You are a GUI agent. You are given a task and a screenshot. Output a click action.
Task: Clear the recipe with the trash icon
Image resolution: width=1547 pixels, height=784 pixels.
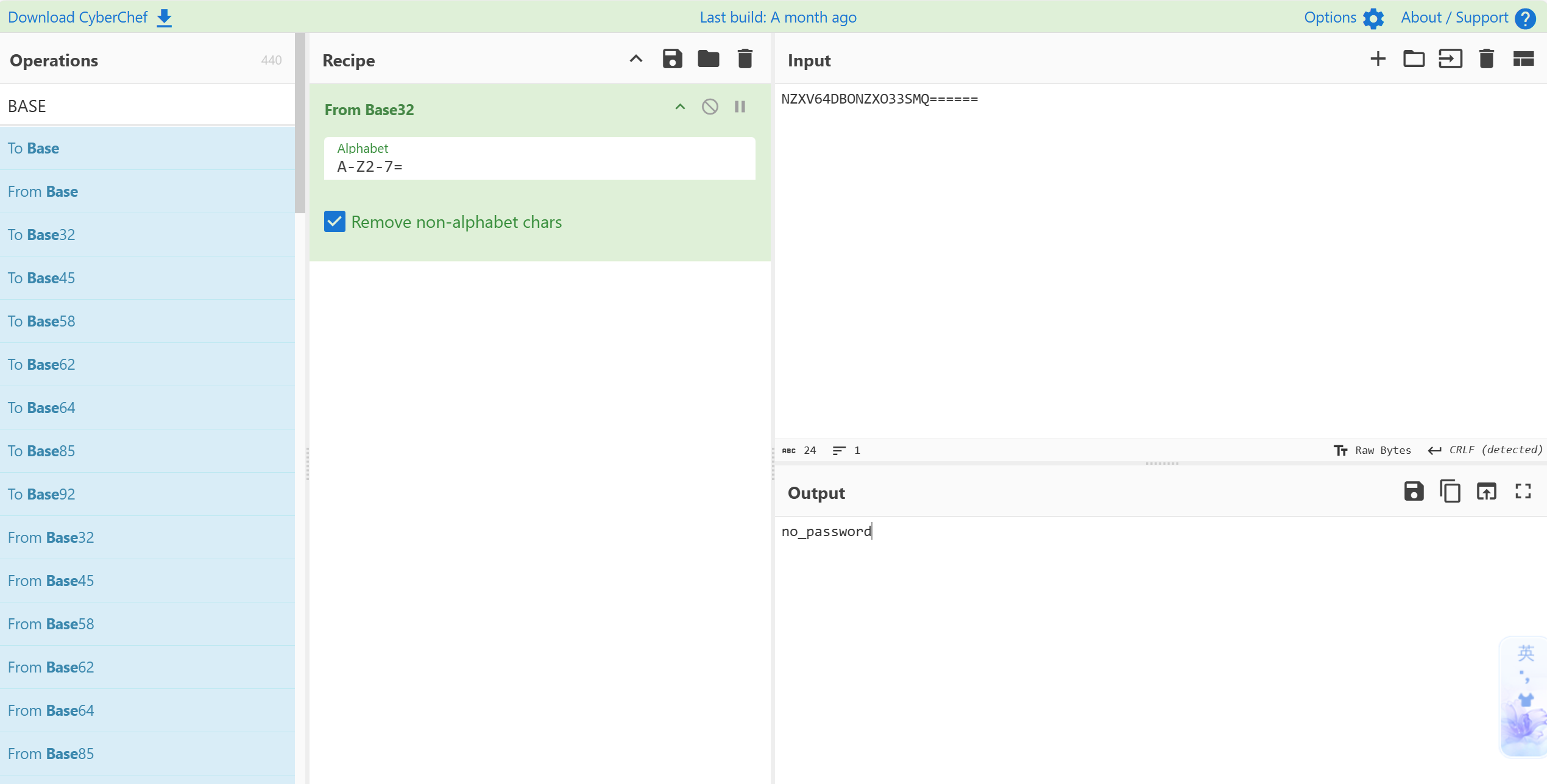[745, 59]
